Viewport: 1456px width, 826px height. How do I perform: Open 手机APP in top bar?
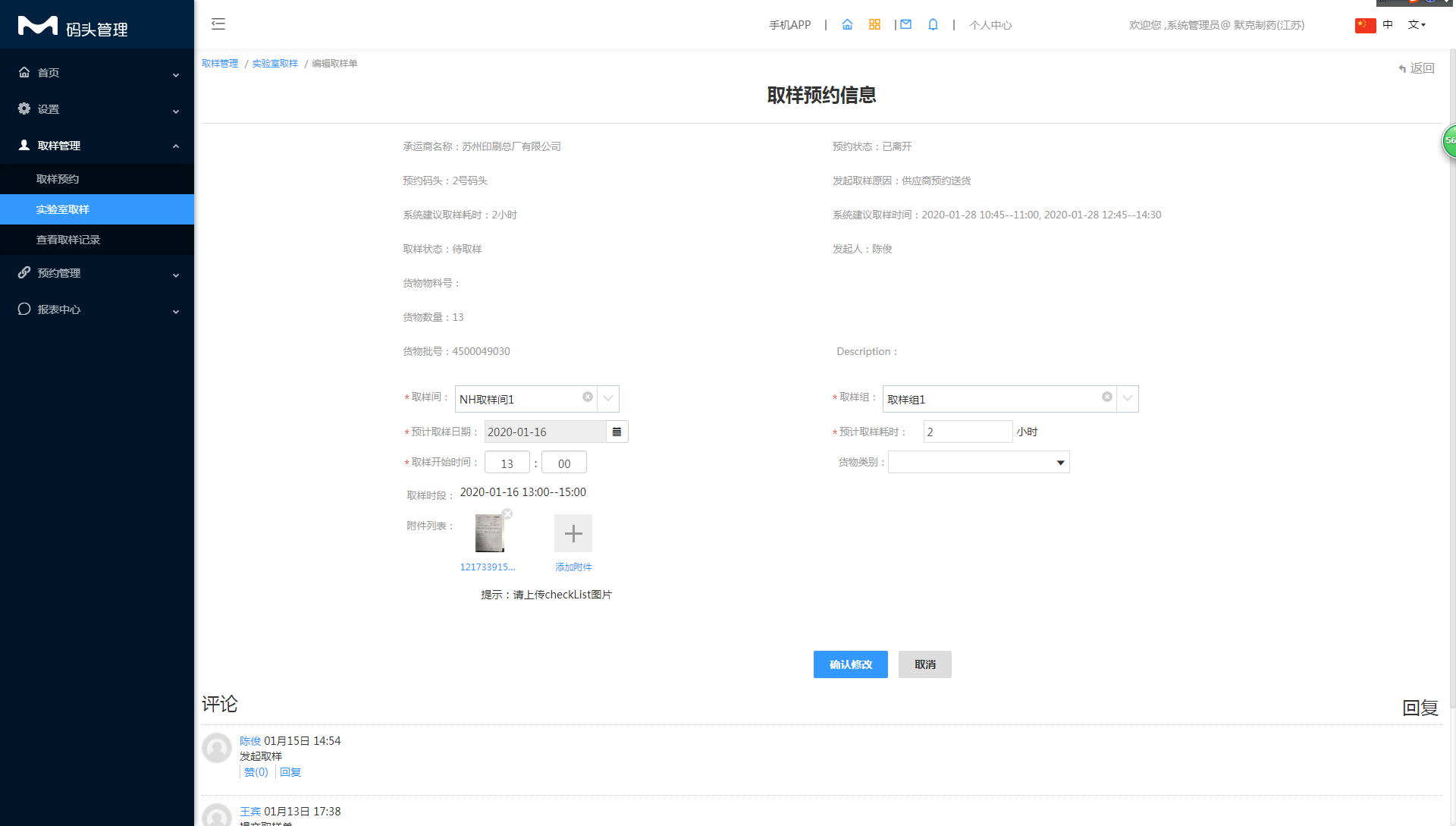coord(790,25)
